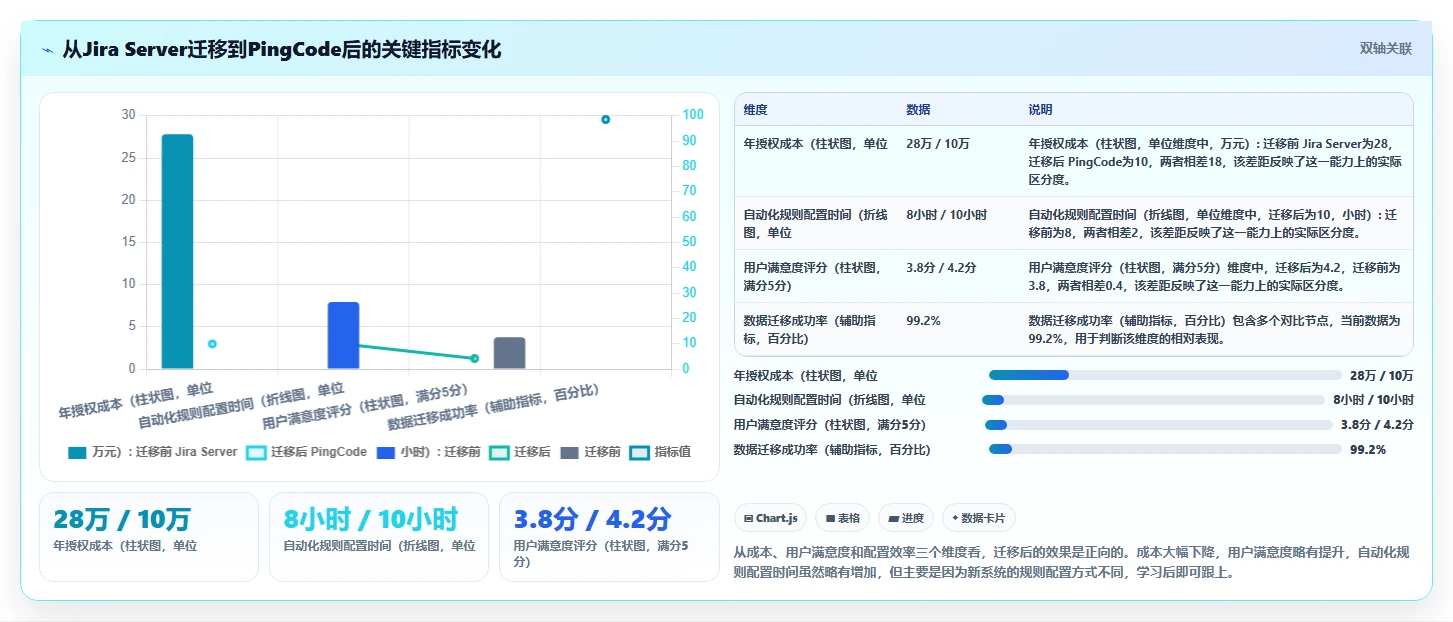
Task: Click the 年授权成本 description in the table
Action: tap(1215, 162)
